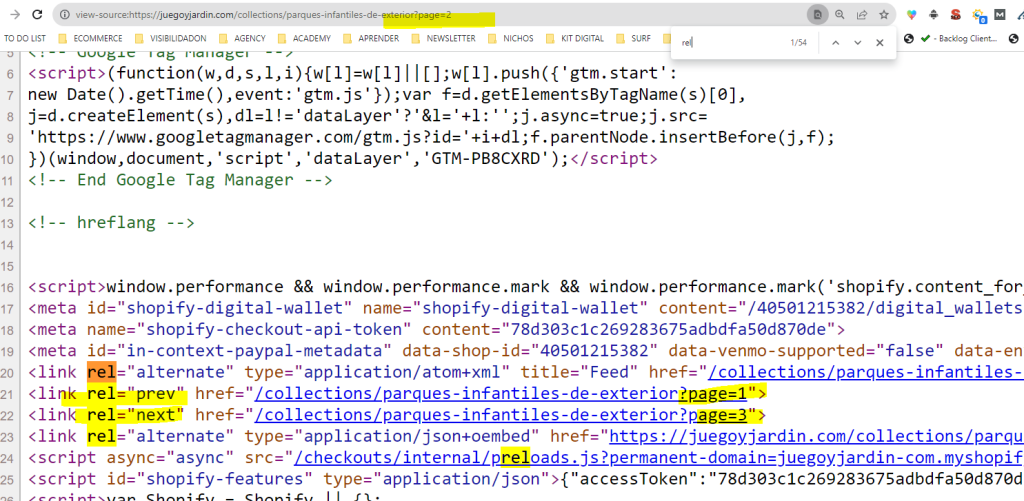Click the find bar search field

(x=730, y=43)
